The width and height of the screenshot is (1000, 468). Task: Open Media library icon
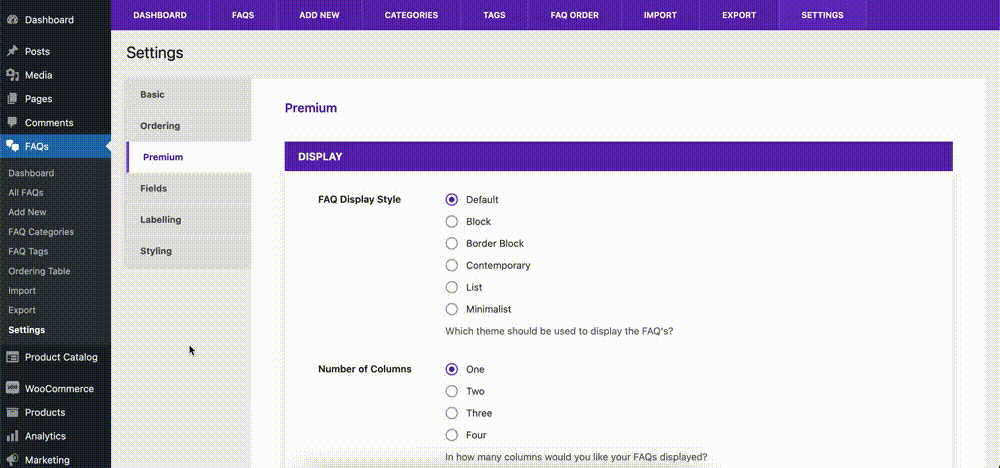pos(12,75)
